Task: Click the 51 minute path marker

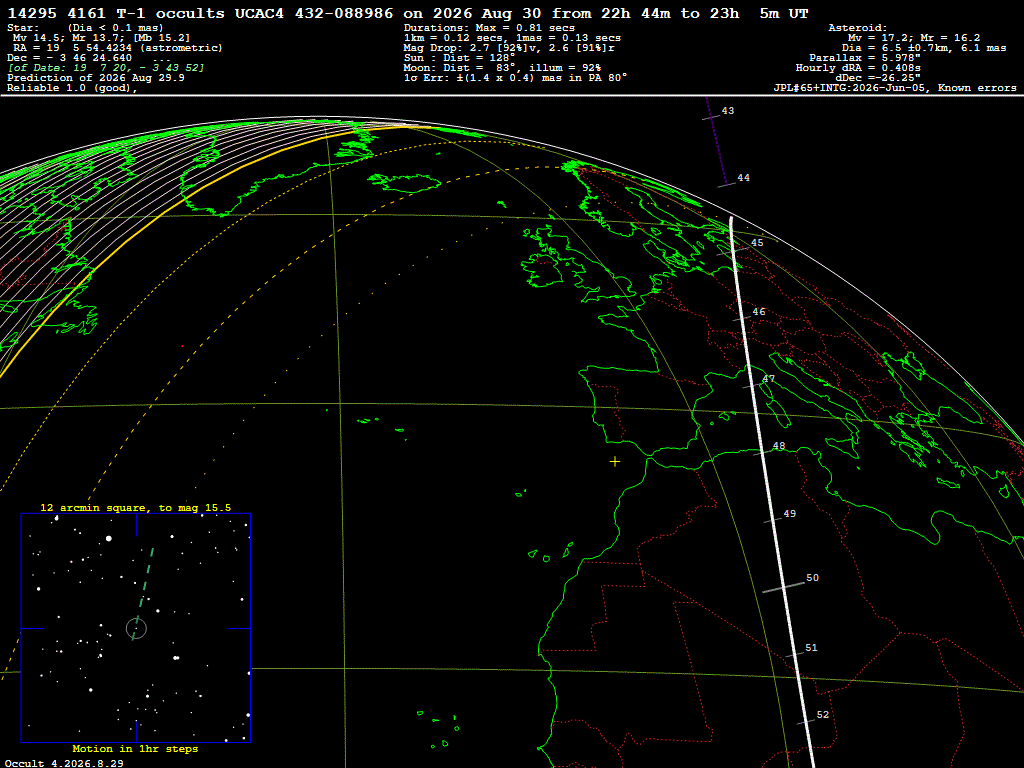Action: coord(811,648)
